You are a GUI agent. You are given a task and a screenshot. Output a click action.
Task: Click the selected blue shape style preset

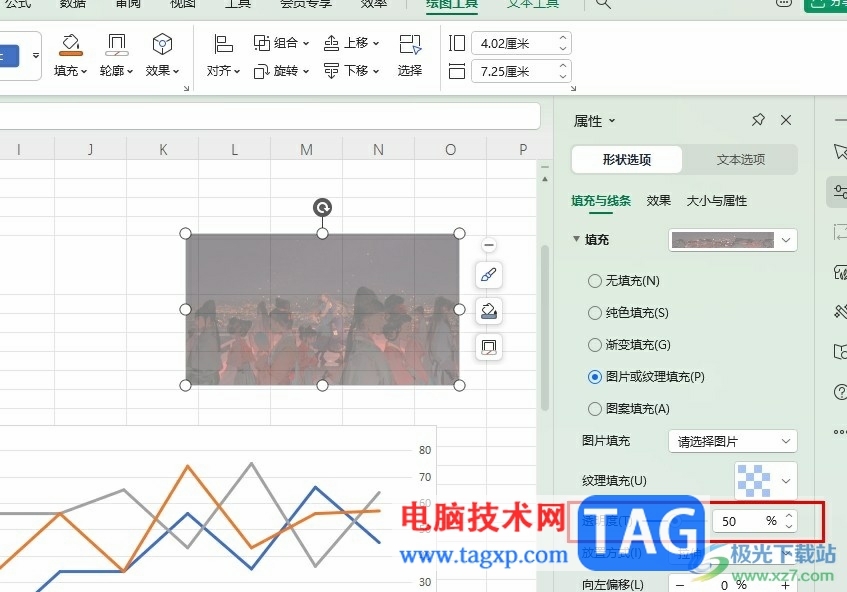point(9,56)
